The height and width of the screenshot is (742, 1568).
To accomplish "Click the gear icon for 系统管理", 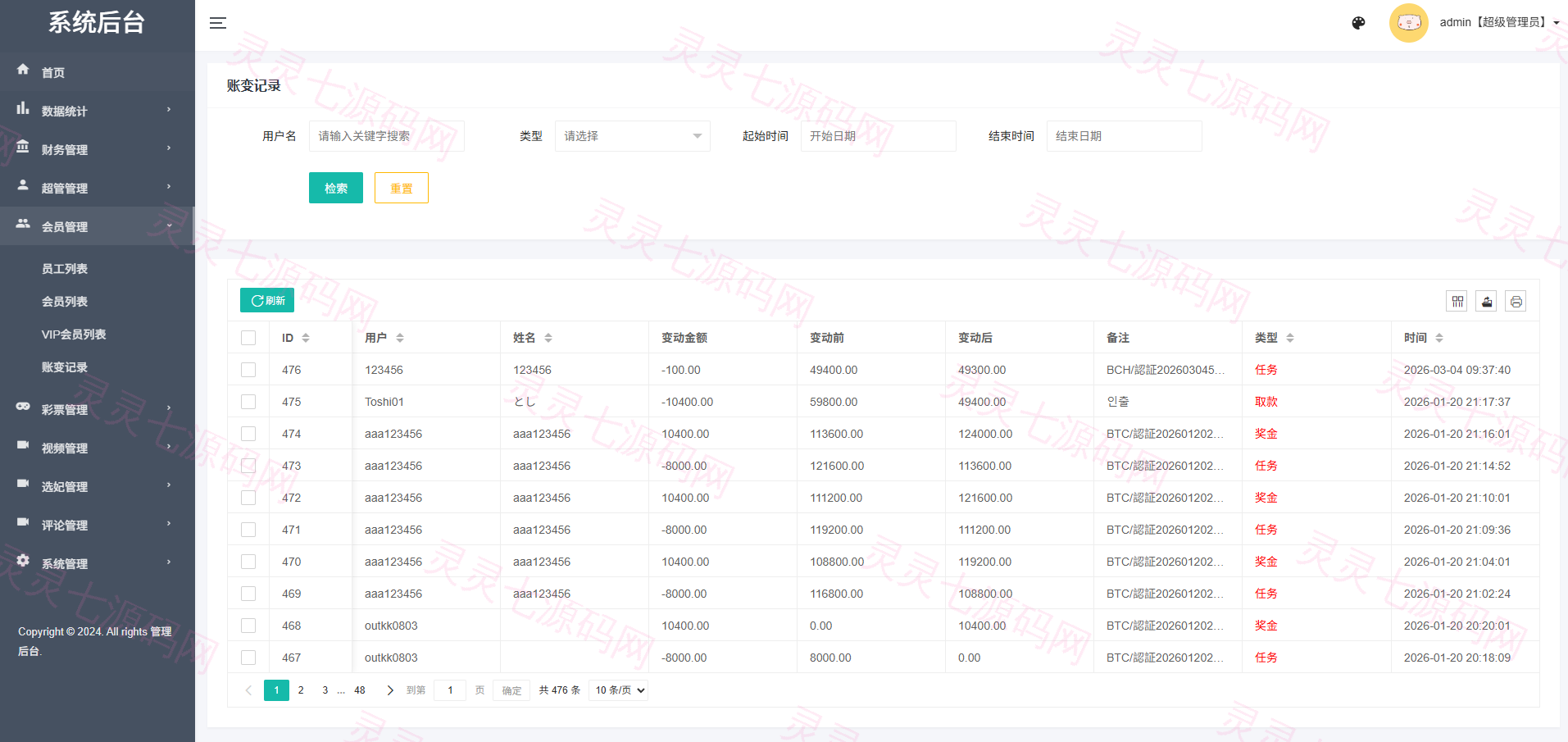I will (x=23, y=562).
